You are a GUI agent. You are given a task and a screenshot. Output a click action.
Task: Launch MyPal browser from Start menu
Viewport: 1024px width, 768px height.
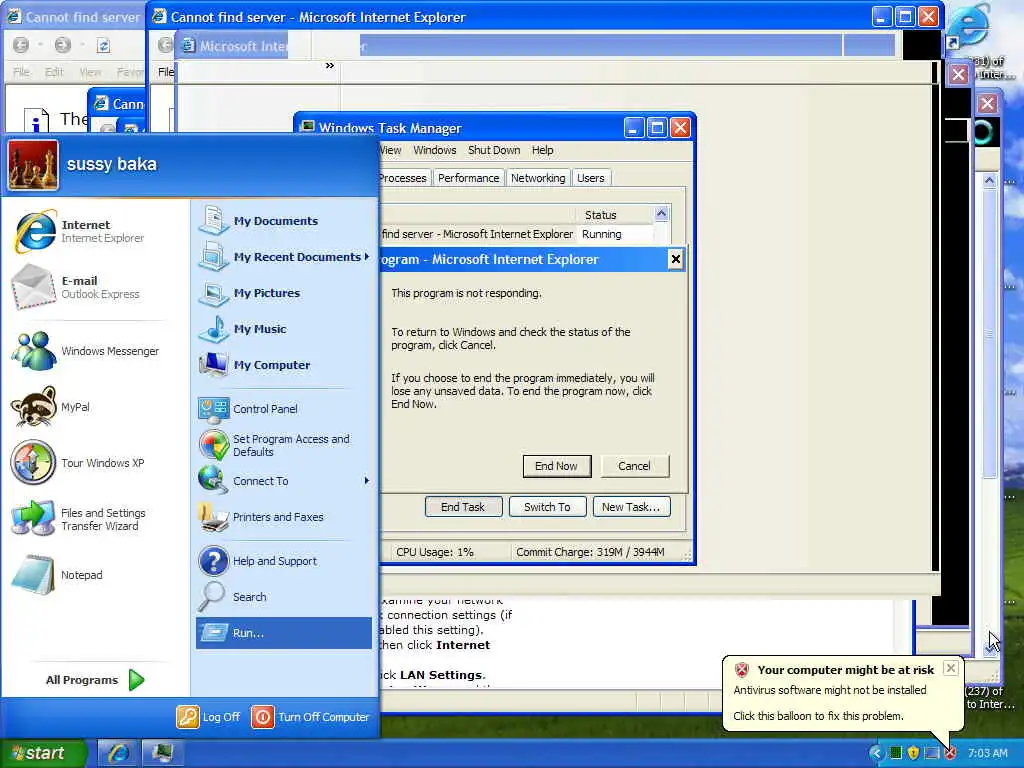pos(91,407)
